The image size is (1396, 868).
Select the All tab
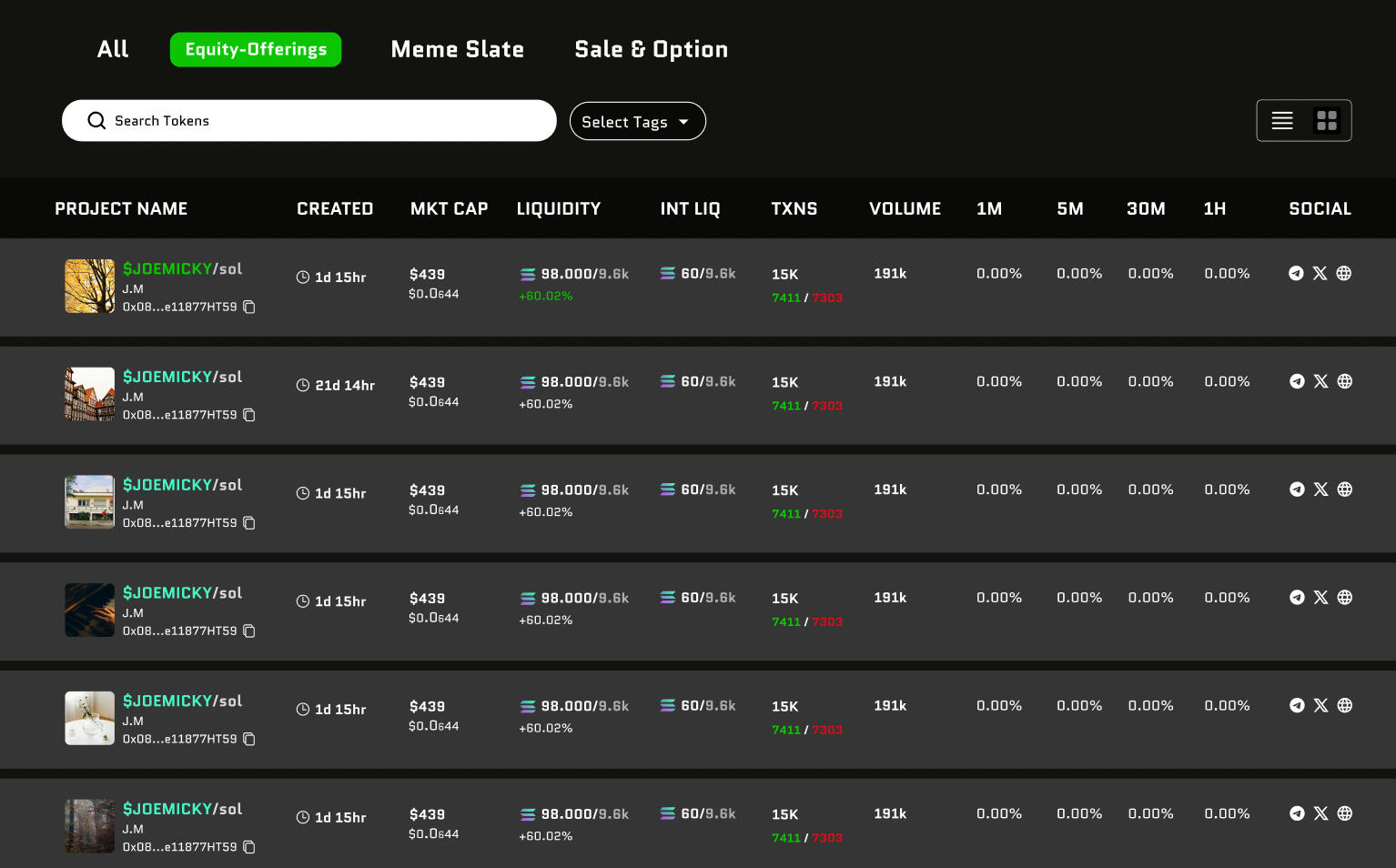pyautogui.click(x=113, y=49)
